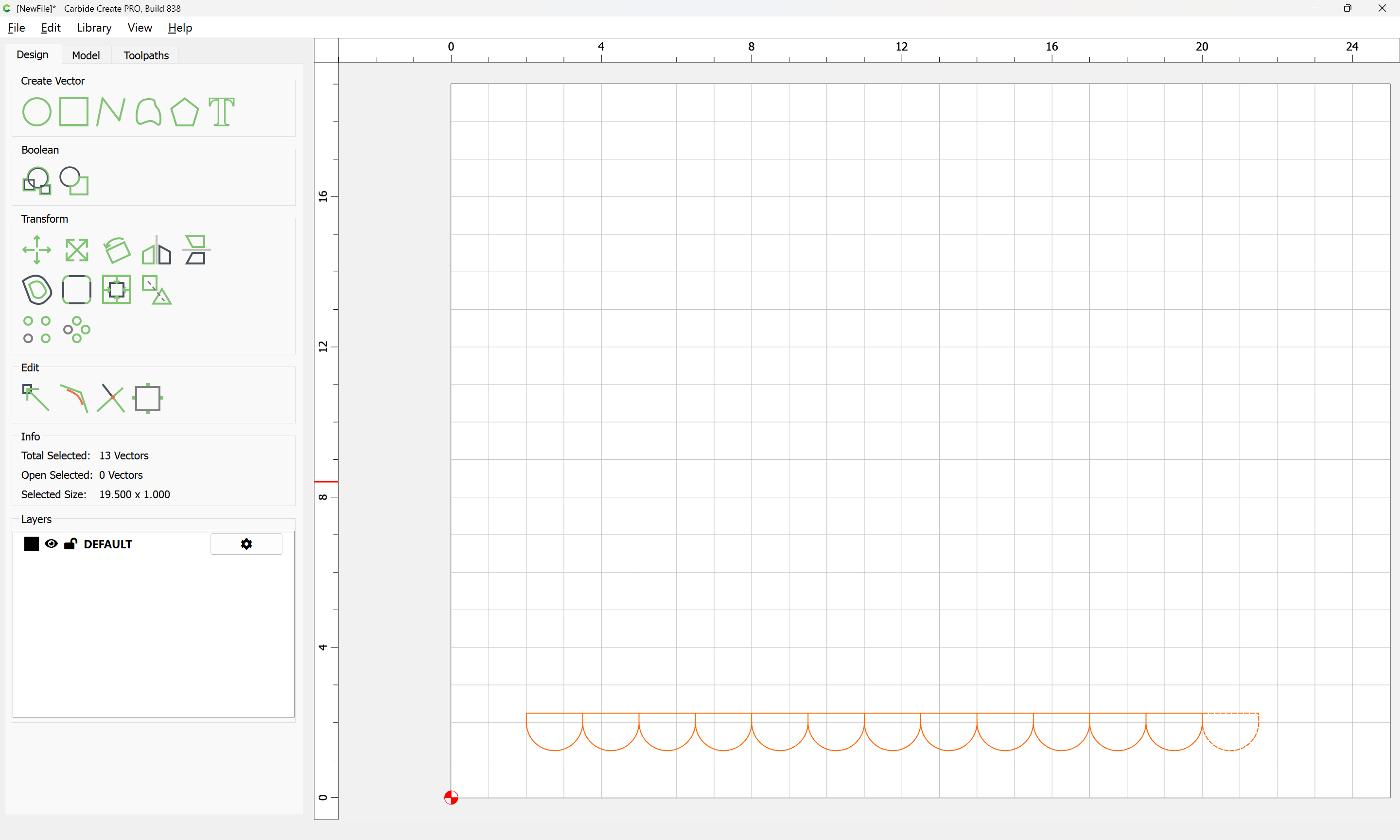Screen dimensions: 1400x840
Task: Switch to the Model tab
Action: [86, 55]
